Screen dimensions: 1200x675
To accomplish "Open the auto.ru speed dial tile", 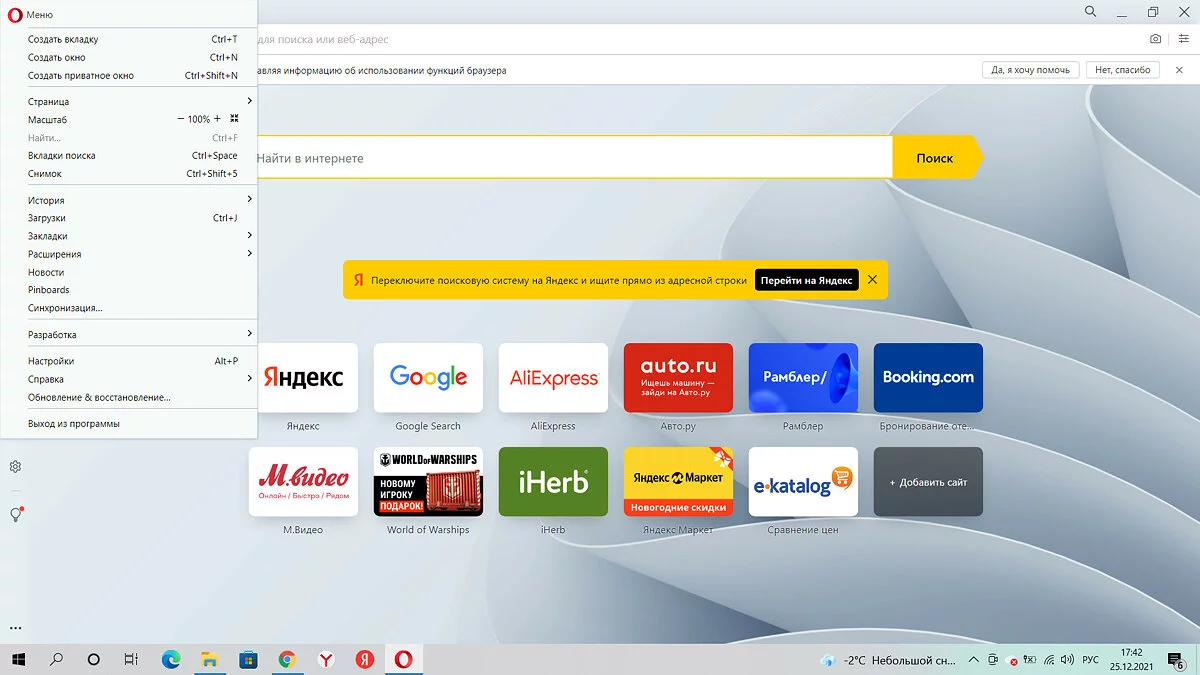I will (x=678, y=377).
